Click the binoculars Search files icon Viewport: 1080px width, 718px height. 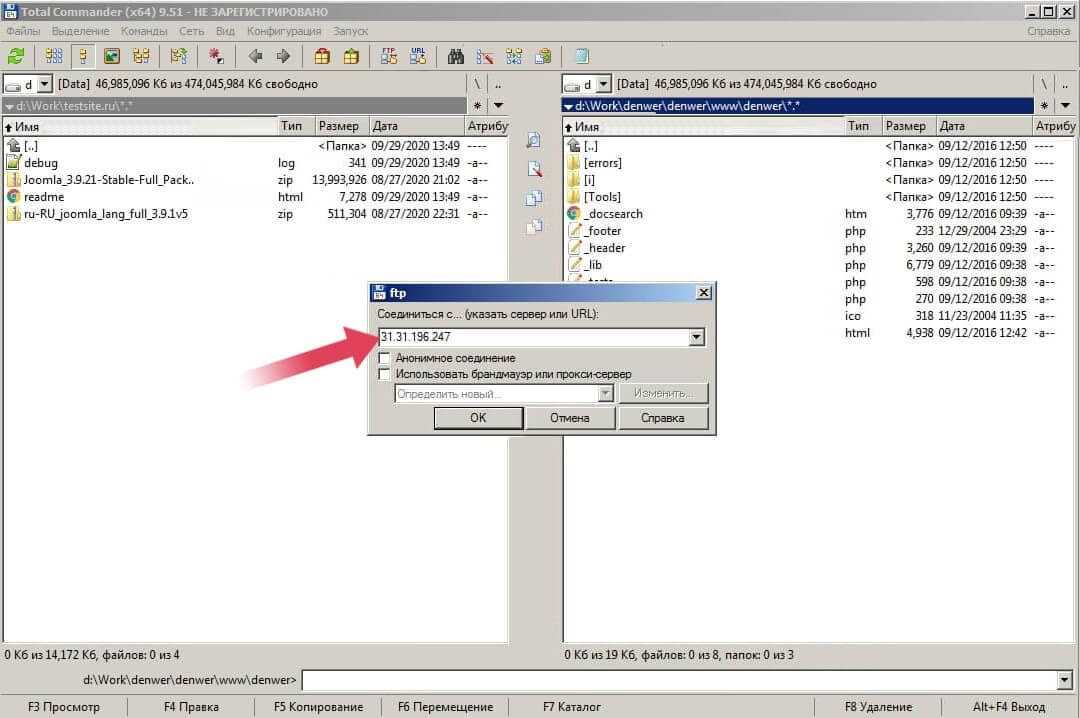coord(456,56)
